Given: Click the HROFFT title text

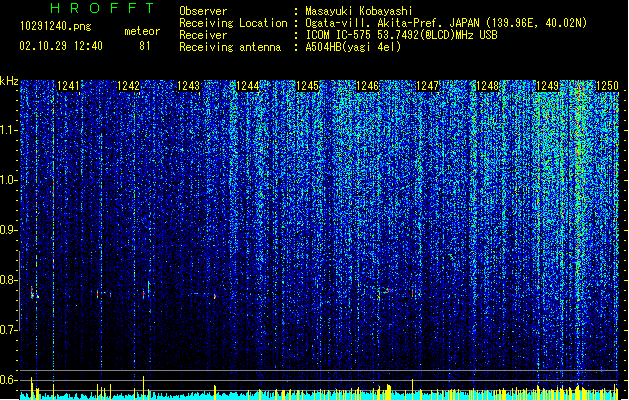Looking at the screenshot, I should click(103, 8).
